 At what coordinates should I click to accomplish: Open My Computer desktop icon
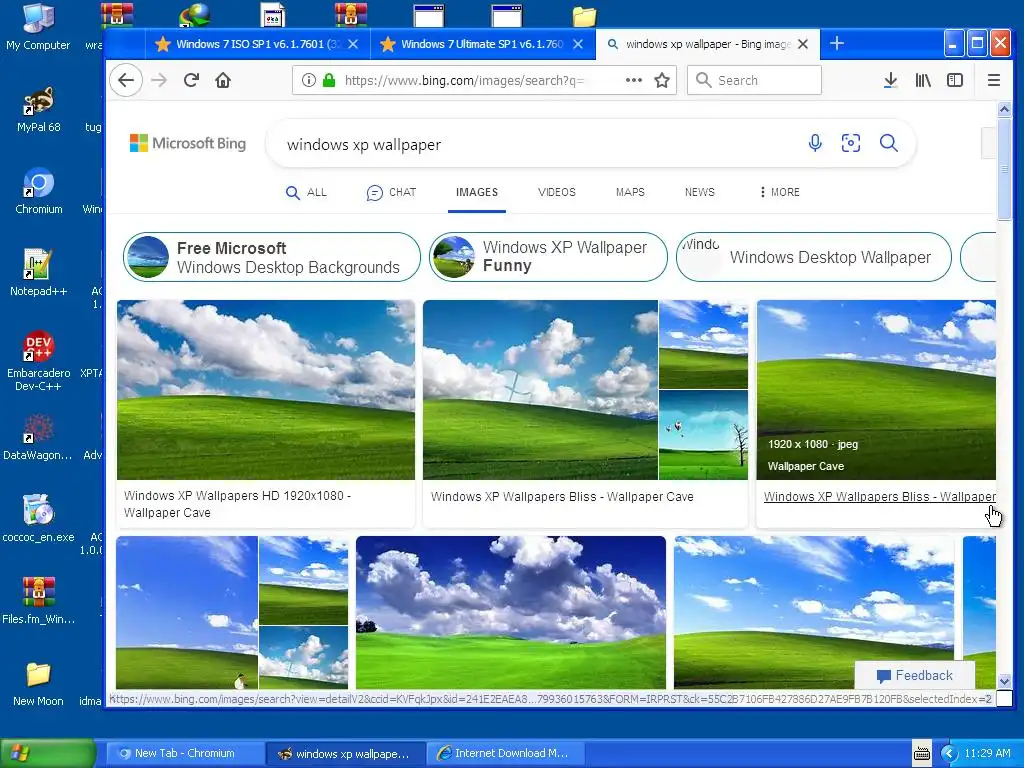coord(38,27)
